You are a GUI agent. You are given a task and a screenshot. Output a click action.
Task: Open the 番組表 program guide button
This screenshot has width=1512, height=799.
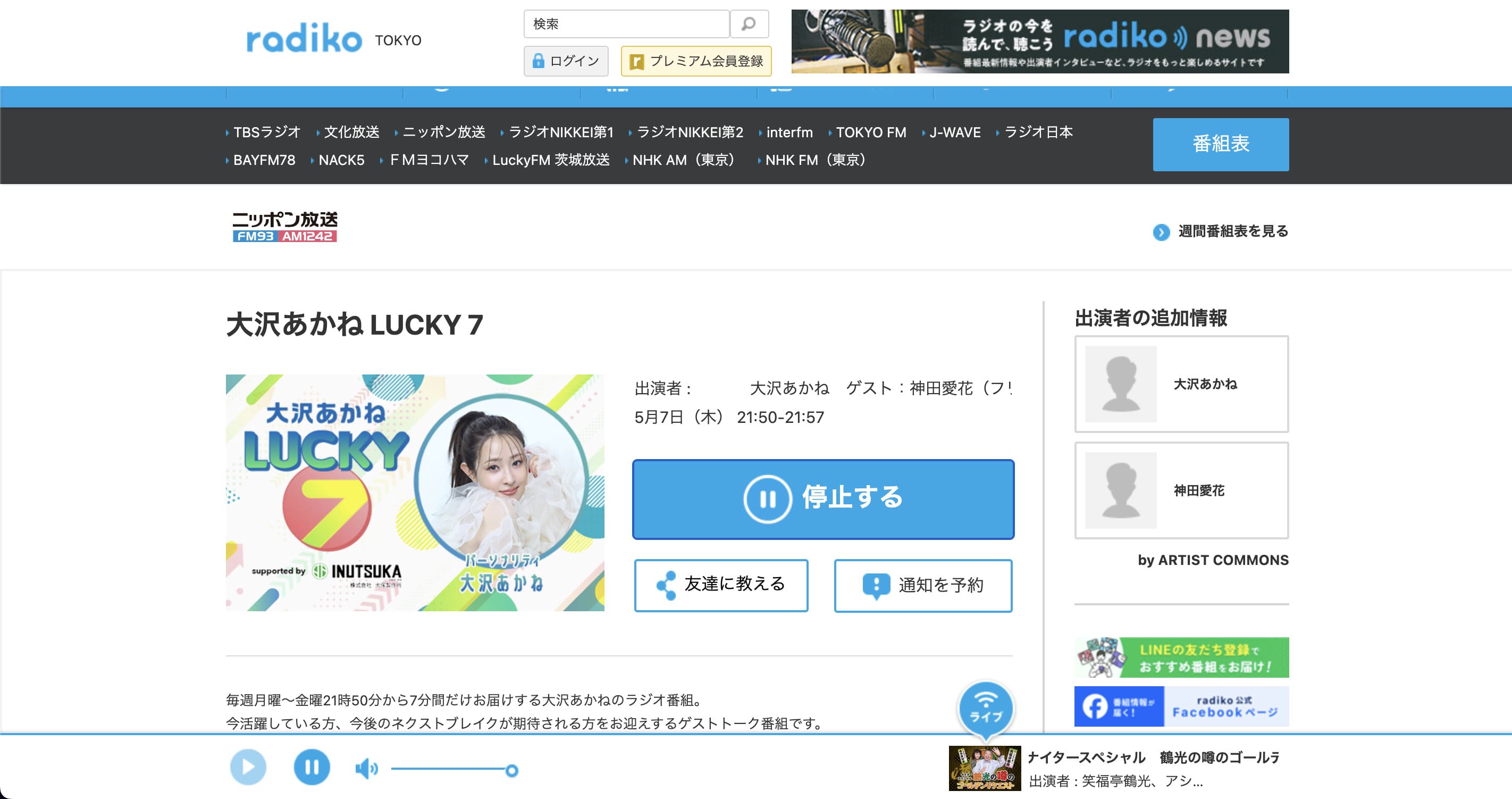pos(1221,145)
